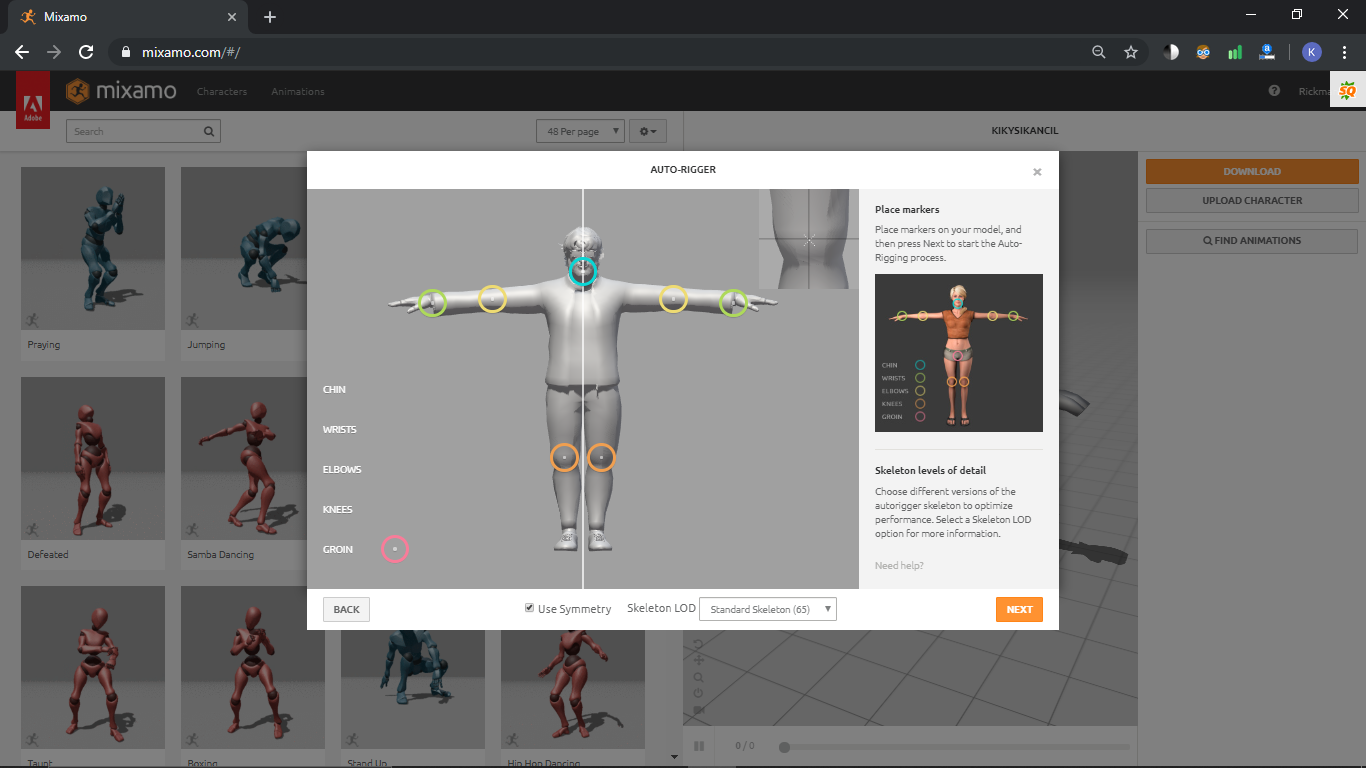Click the BACK button
The image size is (1366, 768).
click(x=347, y=609)
